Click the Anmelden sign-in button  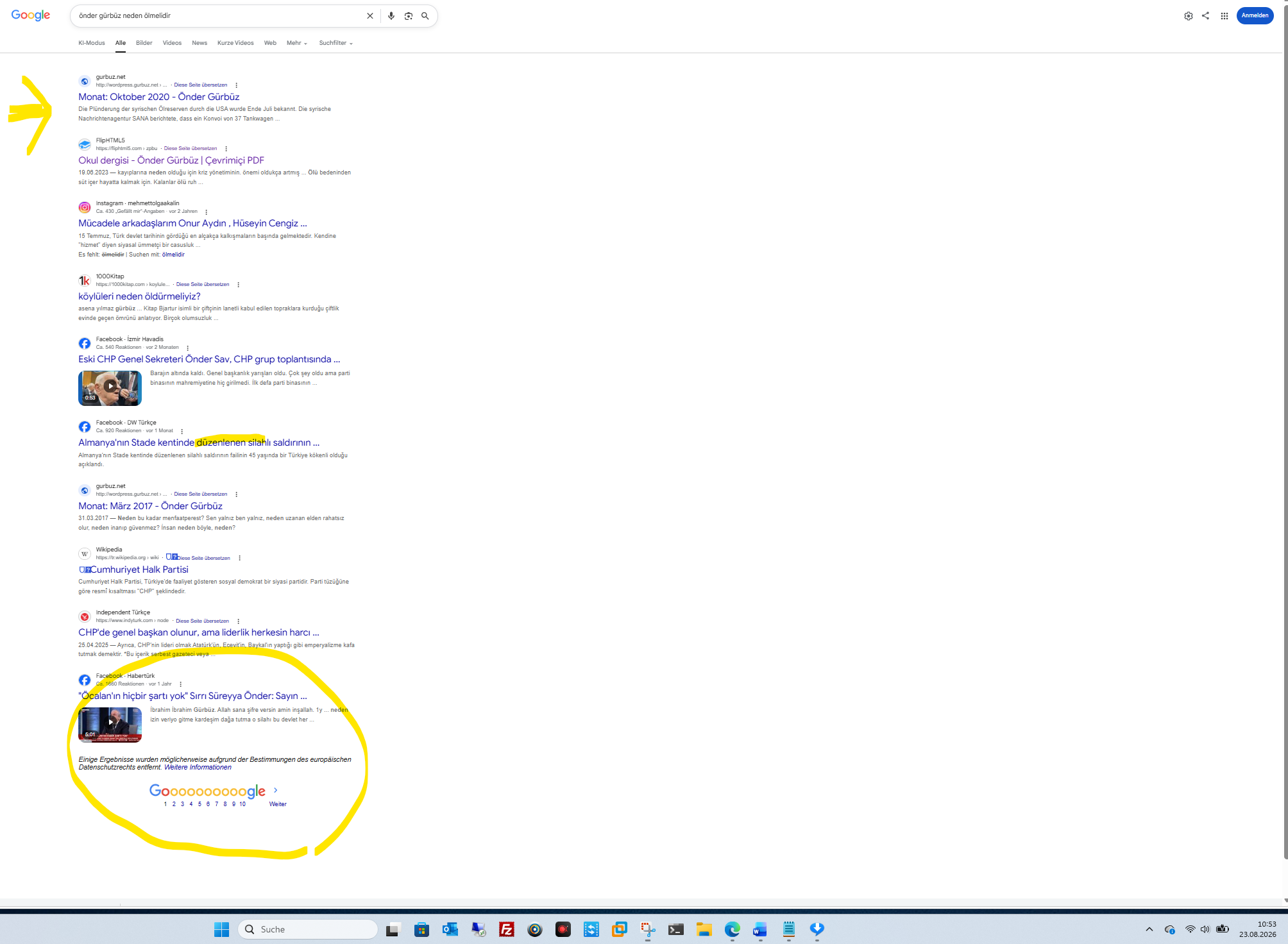pos(1255,15)
